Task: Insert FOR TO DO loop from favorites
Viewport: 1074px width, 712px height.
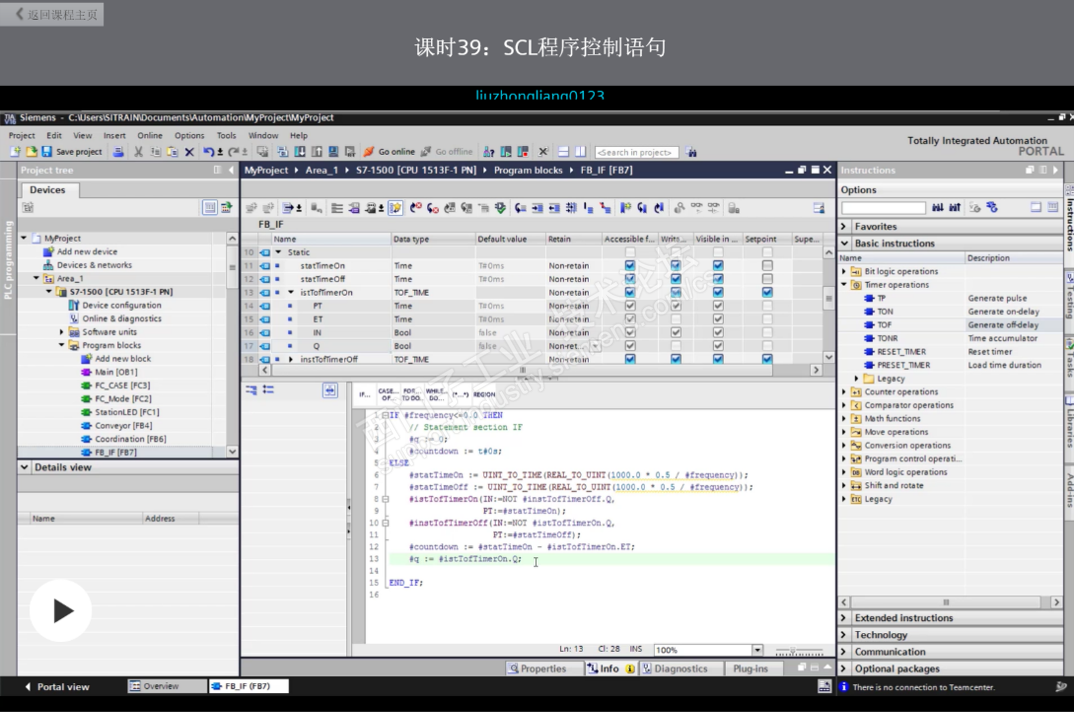Action: [411, 394]
